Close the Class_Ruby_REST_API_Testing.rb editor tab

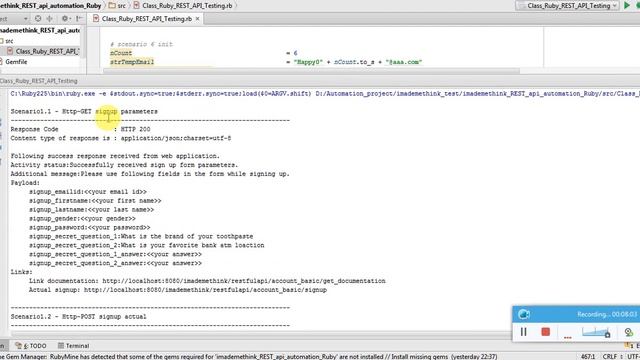click(x=198, y=19)
